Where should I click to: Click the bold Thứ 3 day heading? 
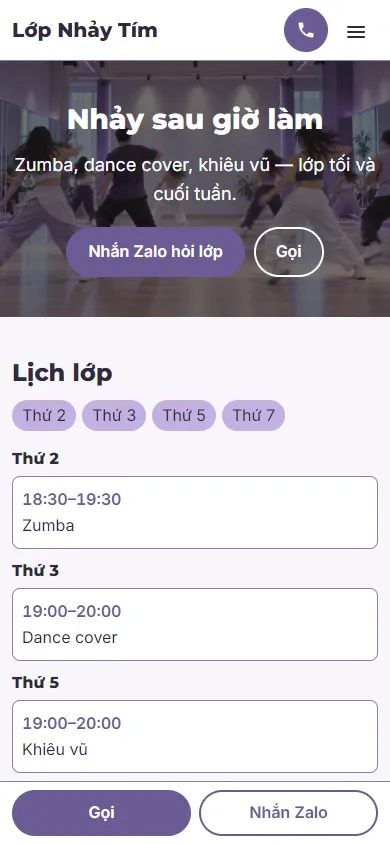pos(36,571)
